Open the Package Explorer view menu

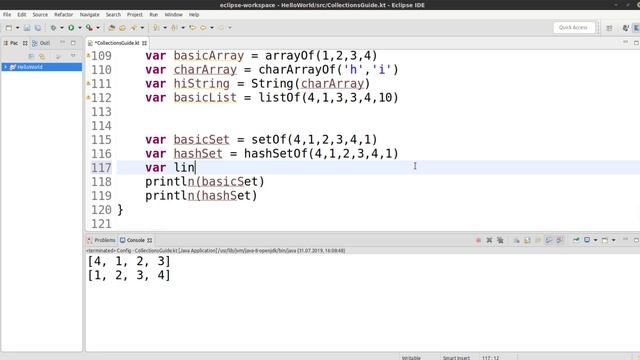tap(73, 56)
